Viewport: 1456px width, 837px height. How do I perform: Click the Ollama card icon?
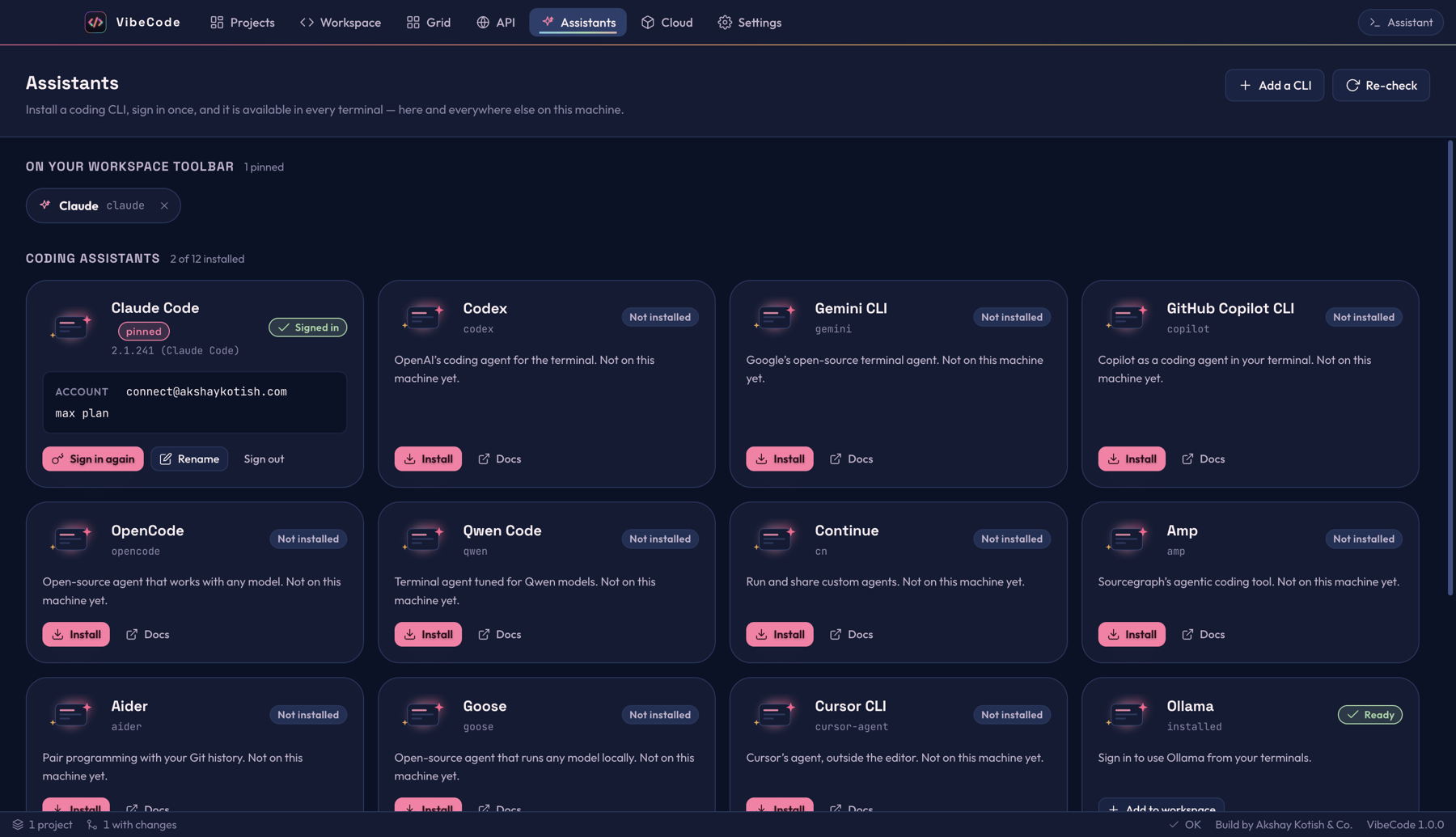click(x=1127, y=715)
